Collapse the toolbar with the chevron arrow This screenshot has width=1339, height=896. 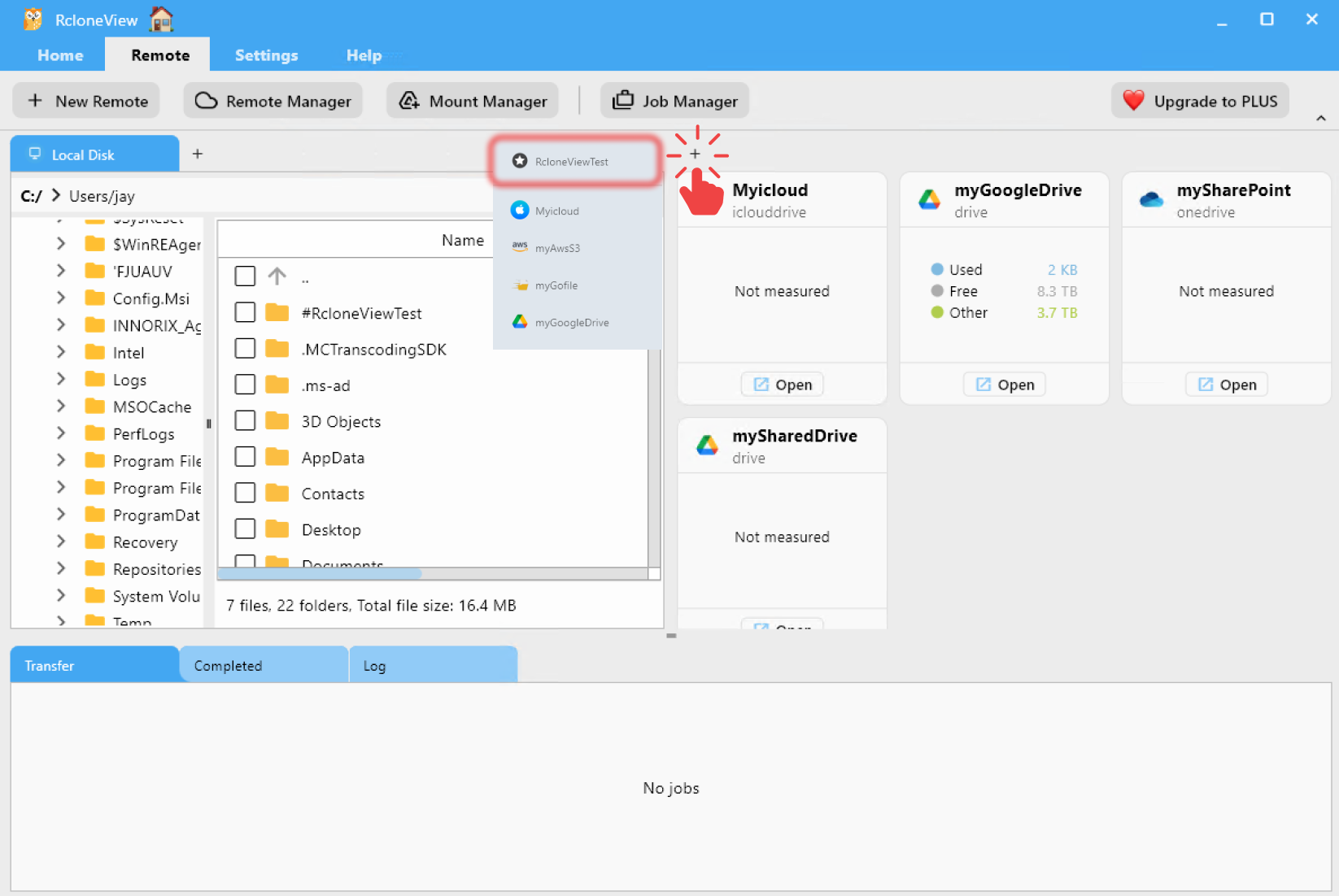point(1319,117)
